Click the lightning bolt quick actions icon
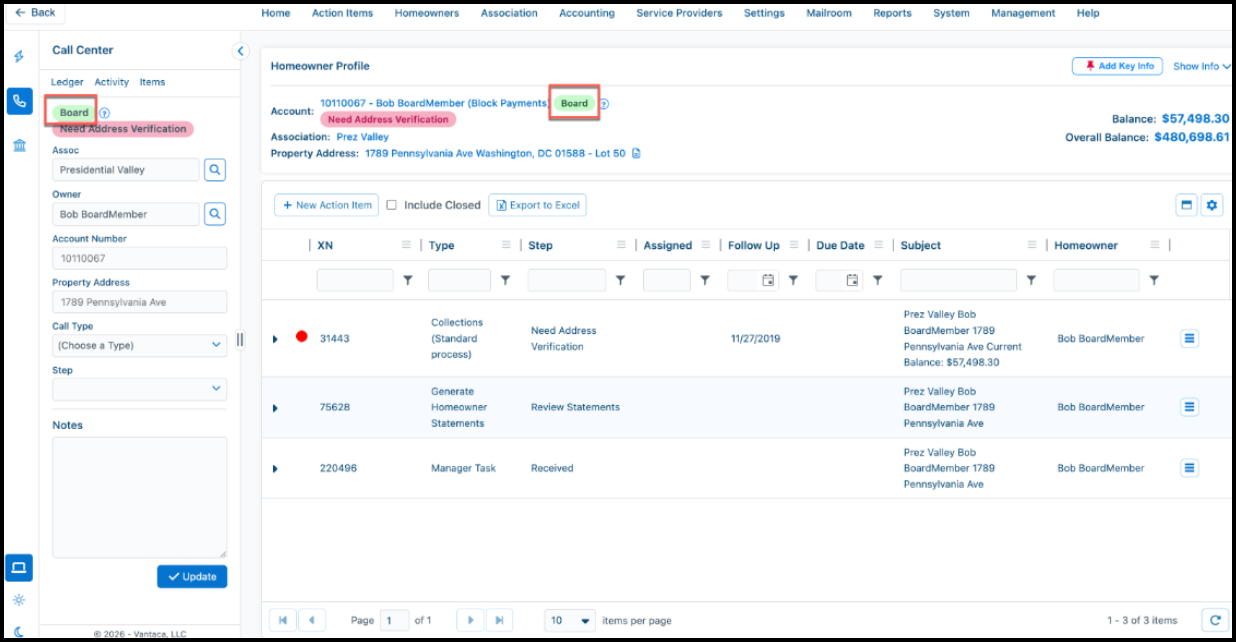The image size is (1236, 642). pyautogui.click(x=19, y=57)
